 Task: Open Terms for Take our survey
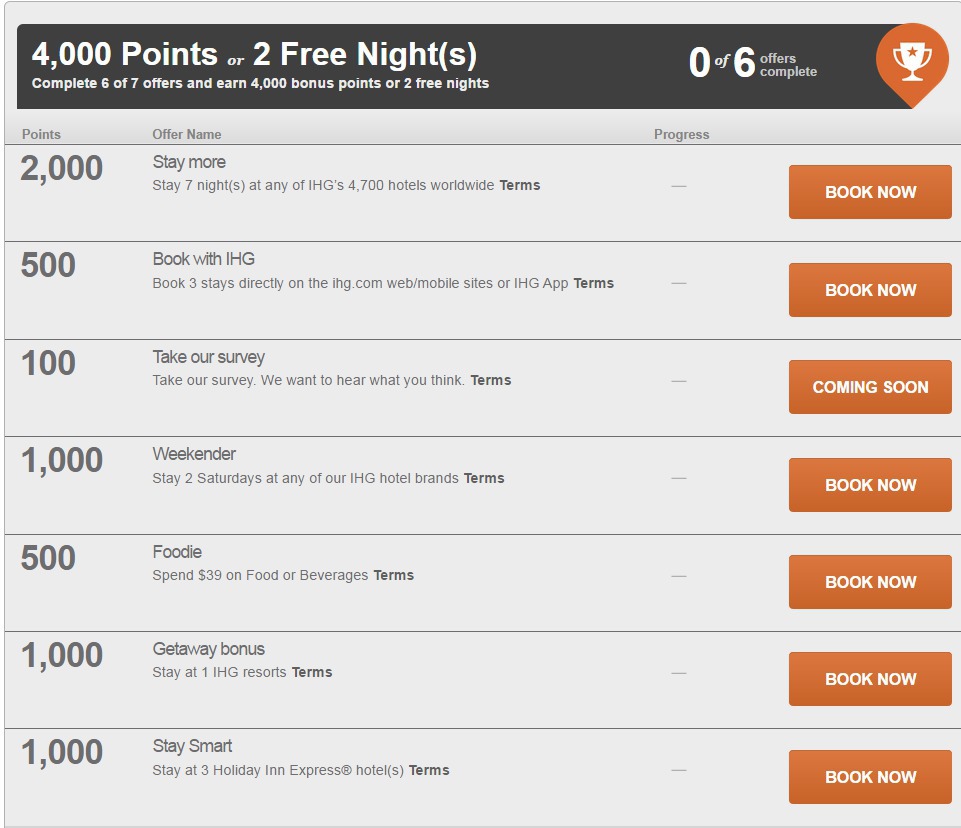[x=490, y=380]
